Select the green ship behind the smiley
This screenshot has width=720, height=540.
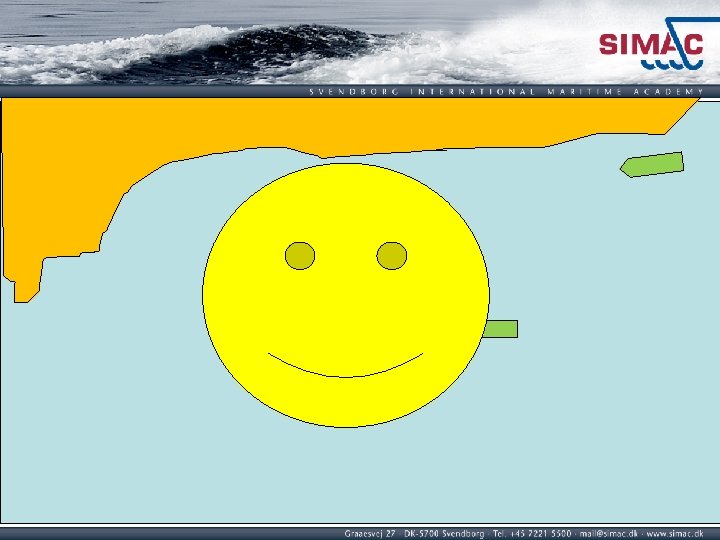(x=501, y=329)
